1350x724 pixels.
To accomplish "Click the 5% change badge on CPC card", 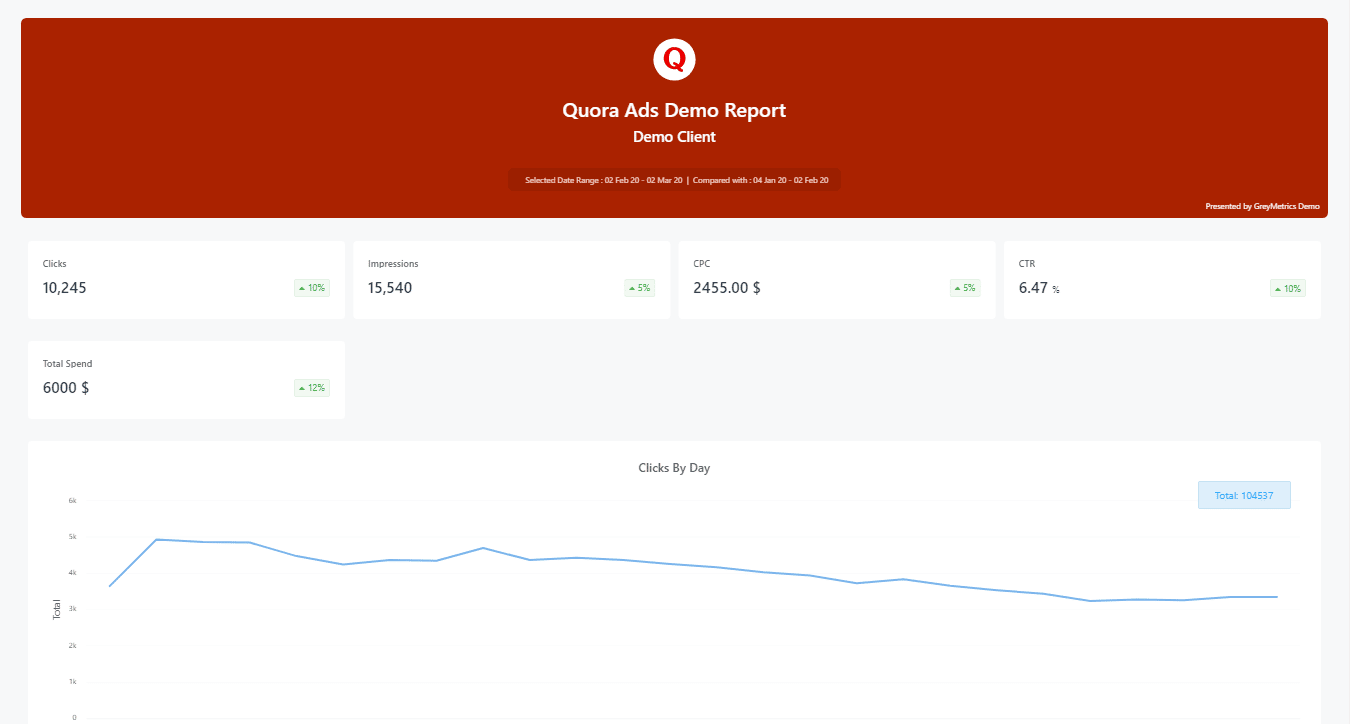I will point(965,288).
